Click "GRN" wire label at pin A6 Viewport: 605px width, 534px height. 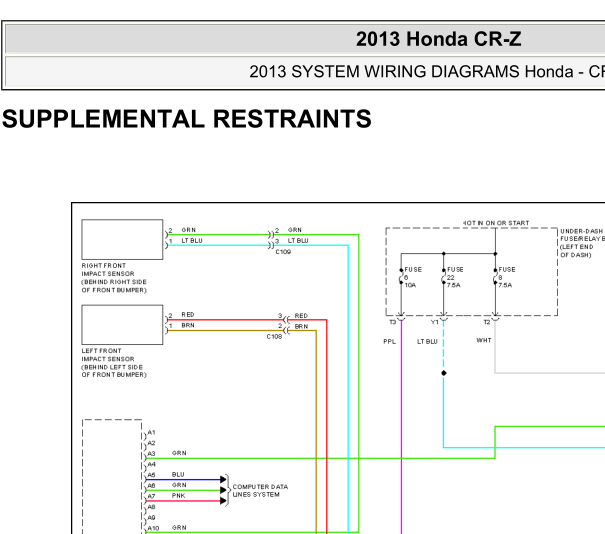[x=179, y=485]
